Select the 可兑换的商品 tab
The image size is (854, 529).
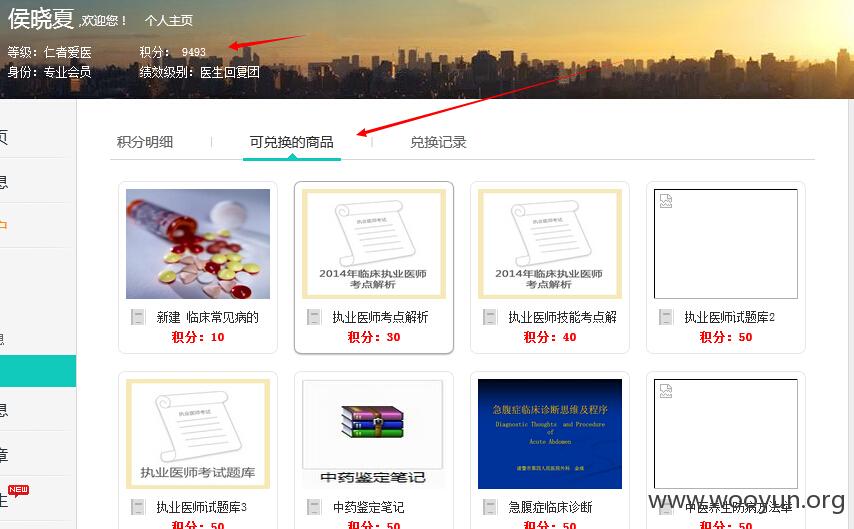coord(291,142)
